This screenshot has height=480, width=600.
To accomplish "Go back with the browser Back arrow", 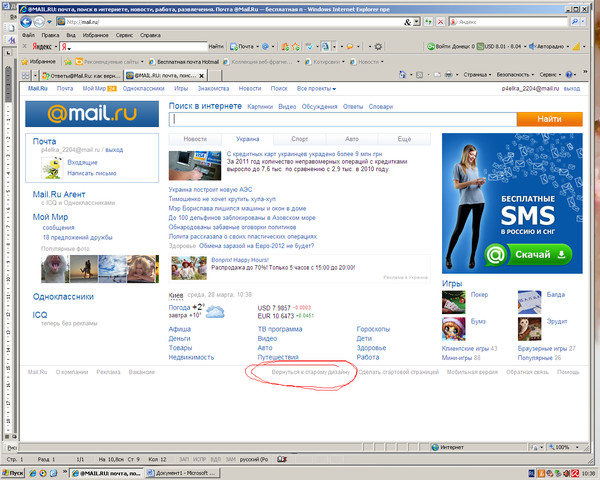I will [x=26, y=22].
